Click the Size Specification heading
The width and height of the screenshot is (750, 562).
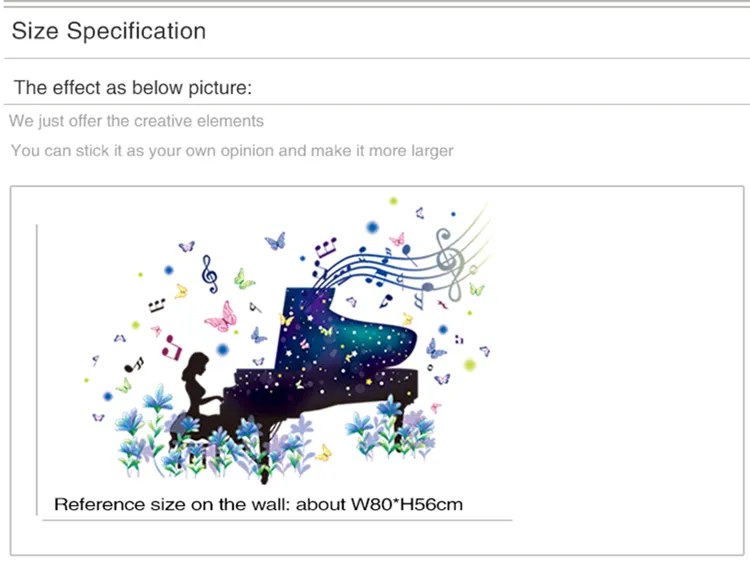pos(109,31)
